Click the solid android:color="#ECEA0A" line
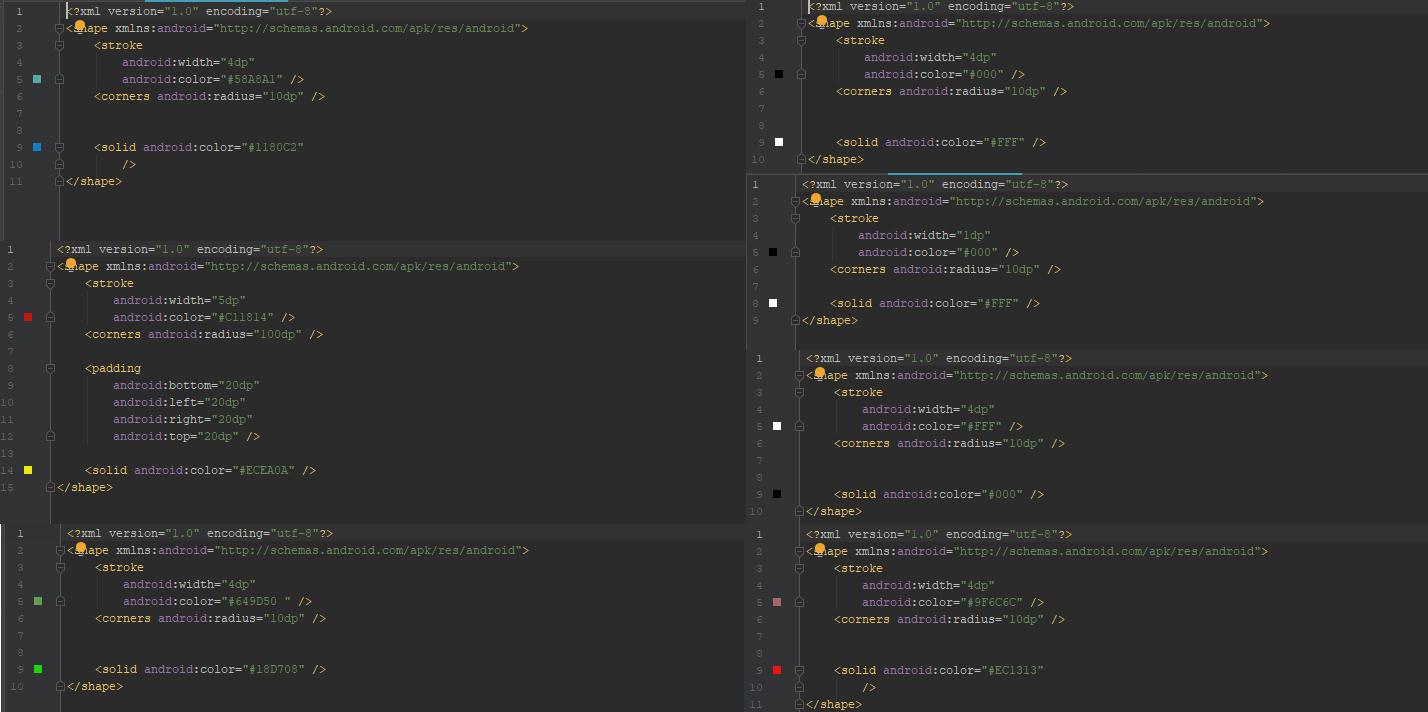Viewport: 1428px width, 712px height. 201,470
